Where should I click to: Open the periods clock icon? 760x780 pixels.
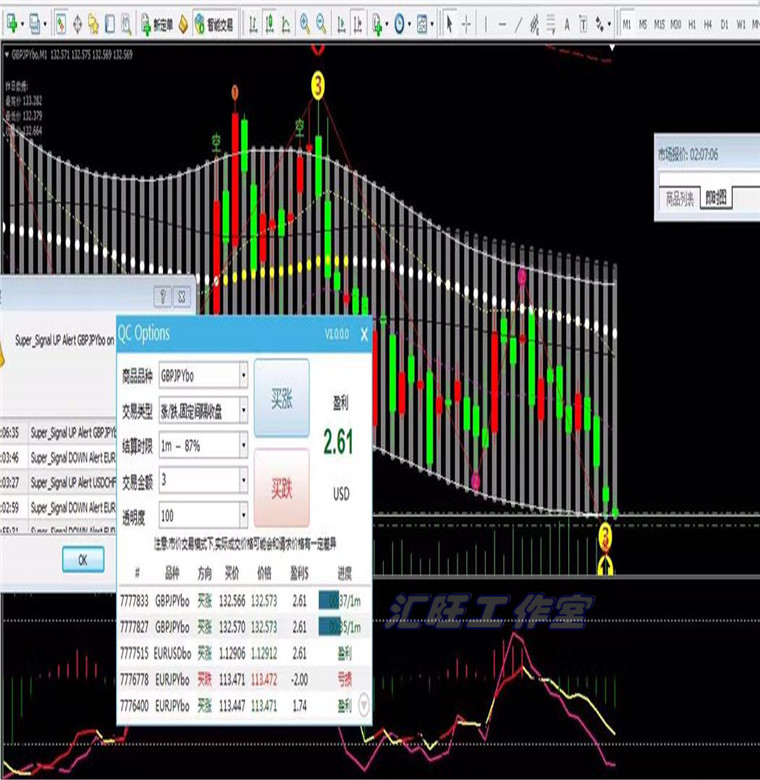(x=399, y=23)
